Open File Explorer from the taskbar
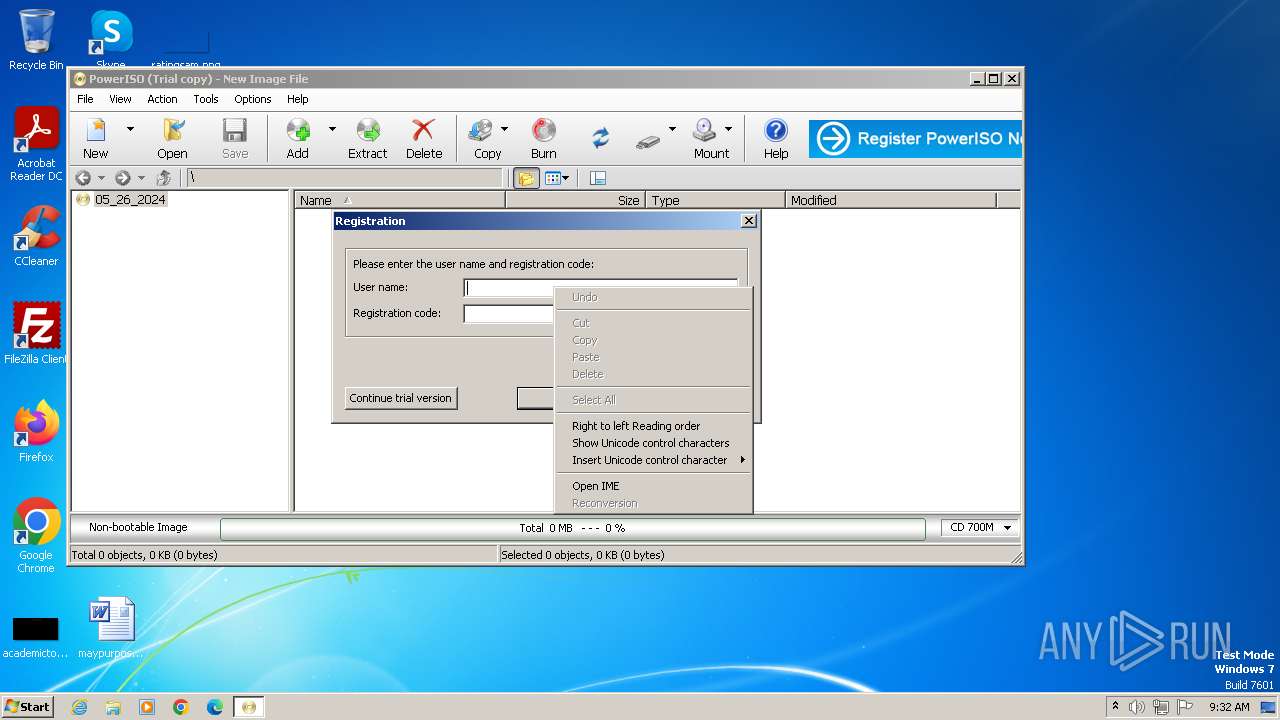This screenshot has width=1280, height=720. coord(113,707)
